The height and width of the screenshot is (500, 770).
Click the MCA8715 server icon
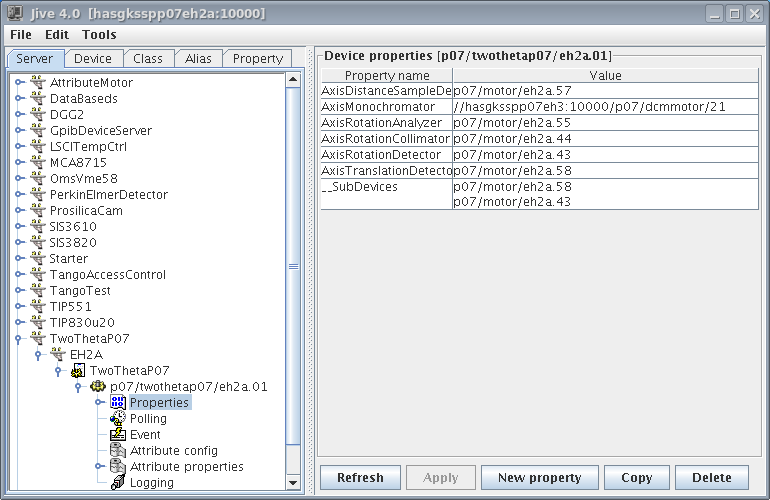[38, 162]
